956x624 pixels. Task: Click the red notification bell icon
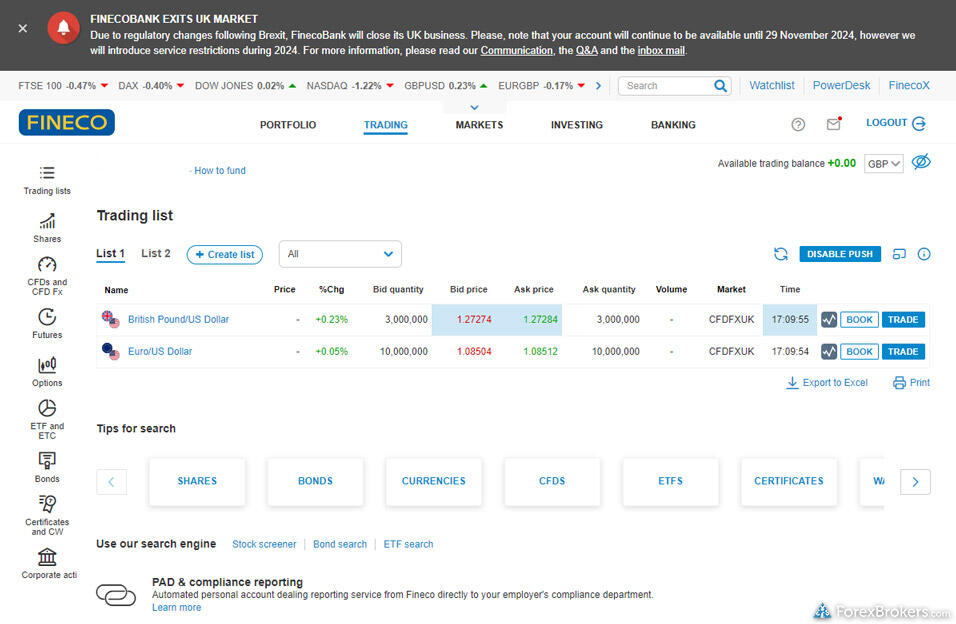click(63, 28)
